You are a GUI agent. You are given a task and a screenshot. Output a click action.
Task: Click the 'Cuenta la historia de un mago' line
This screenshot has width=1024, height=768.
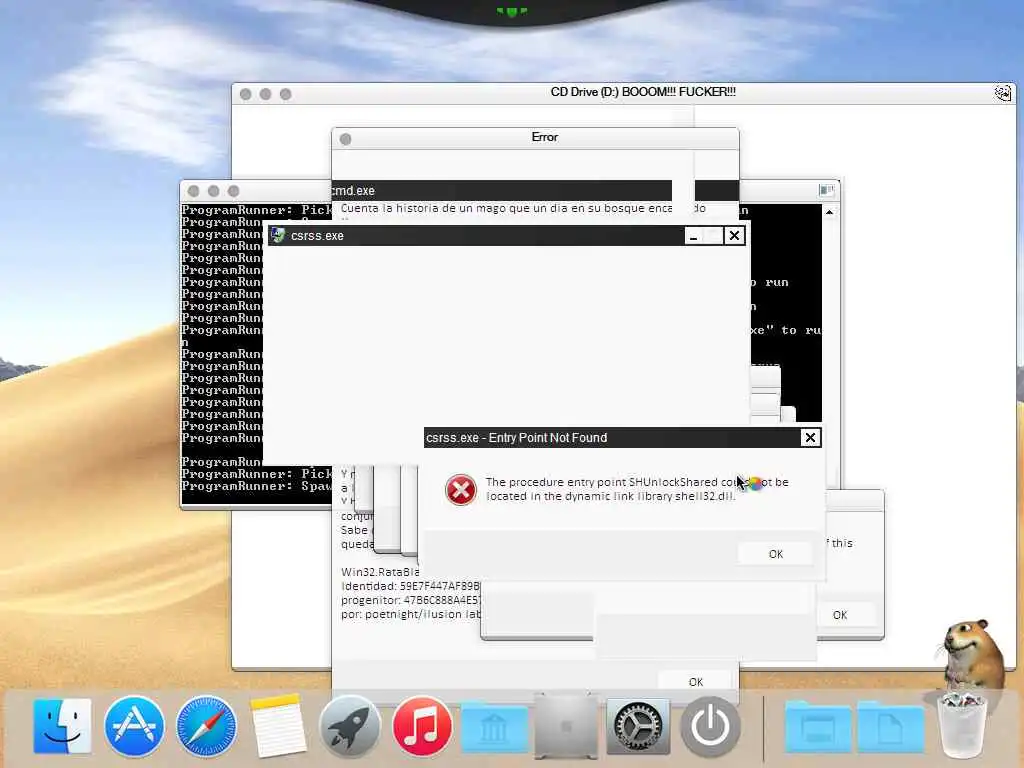(506, 208)
